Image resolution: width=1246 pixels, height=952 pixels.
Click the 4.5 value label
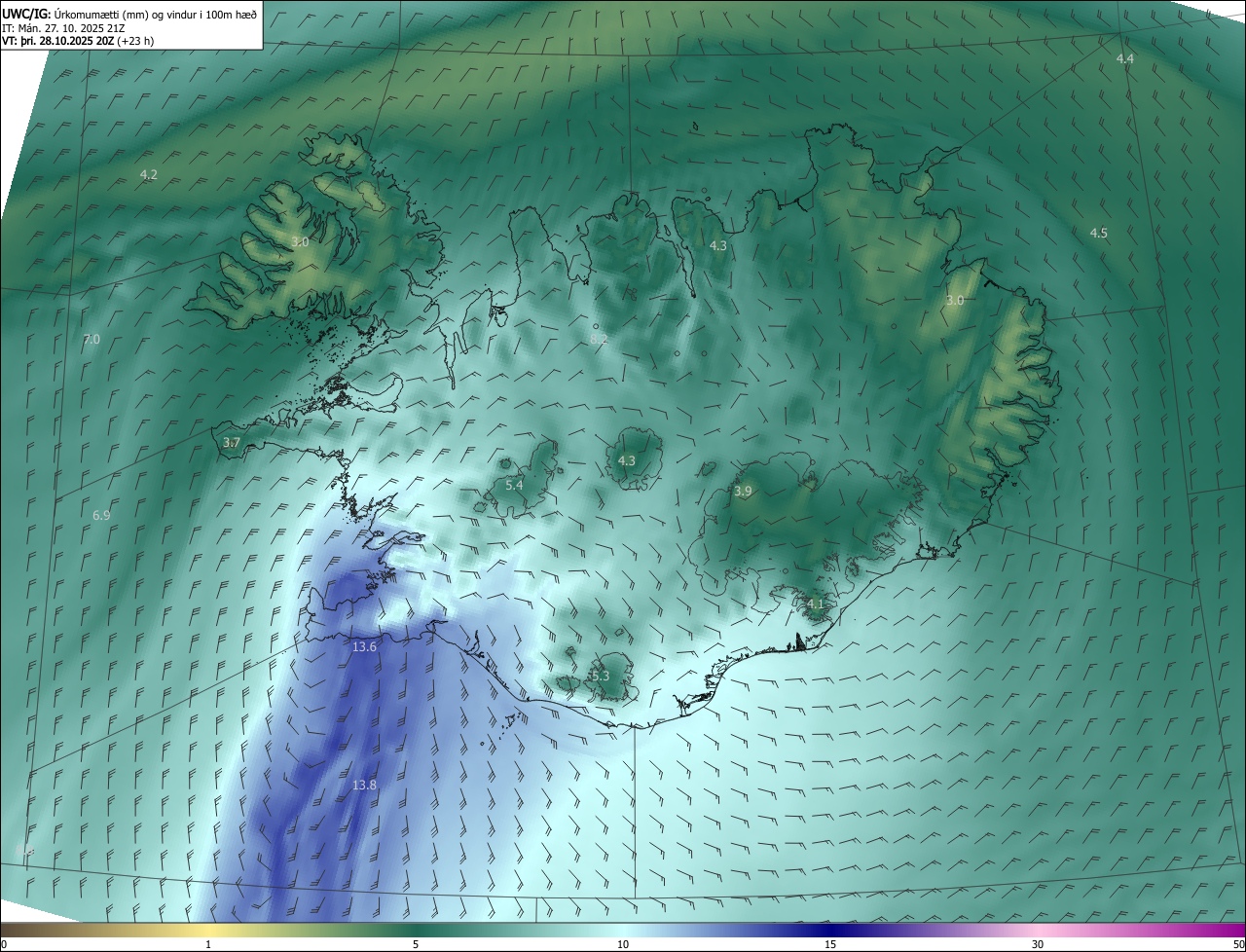click(x=1098, y=234)
